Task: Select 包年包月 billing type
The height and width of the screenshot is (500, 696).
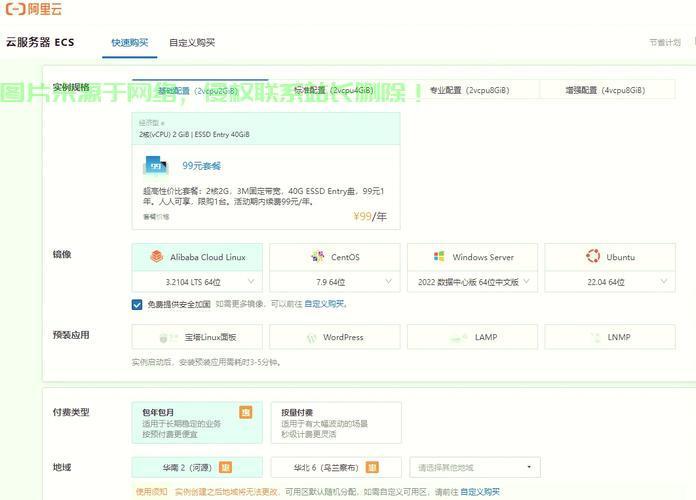Action: point(197,422)
